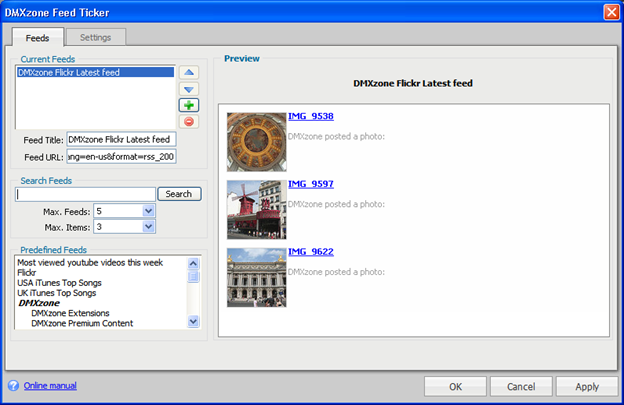Remove feed with red minus icon
Image resolution: width=624 pixels, height=405 pixels.
pyautogui.click(x=189, y=121)
